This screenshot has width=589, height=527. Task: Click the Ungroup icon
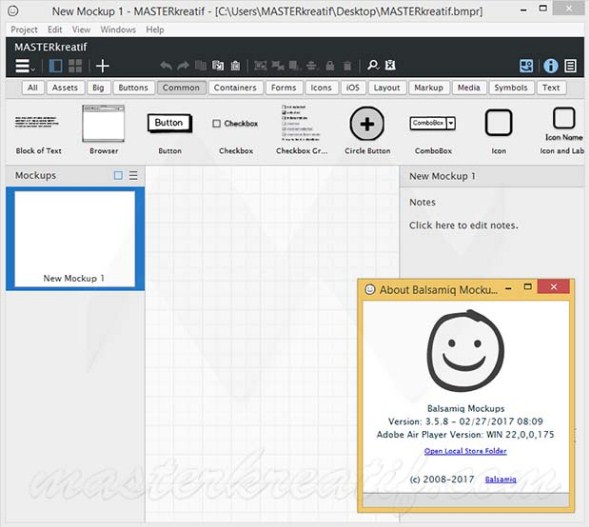tap(278, 66)
